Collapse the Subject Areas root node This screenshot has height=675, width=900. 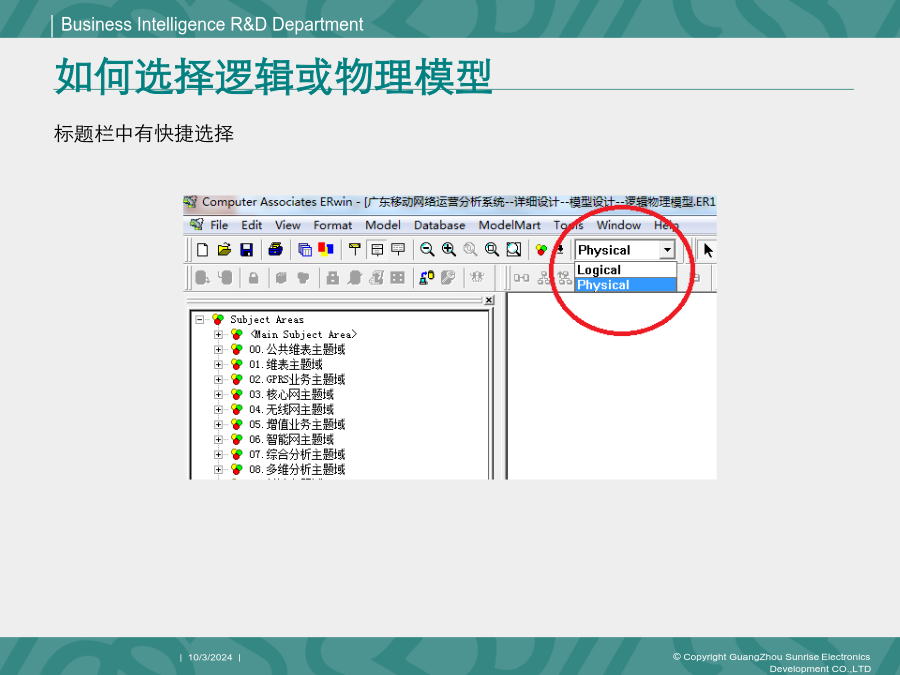tap(199, 319)
